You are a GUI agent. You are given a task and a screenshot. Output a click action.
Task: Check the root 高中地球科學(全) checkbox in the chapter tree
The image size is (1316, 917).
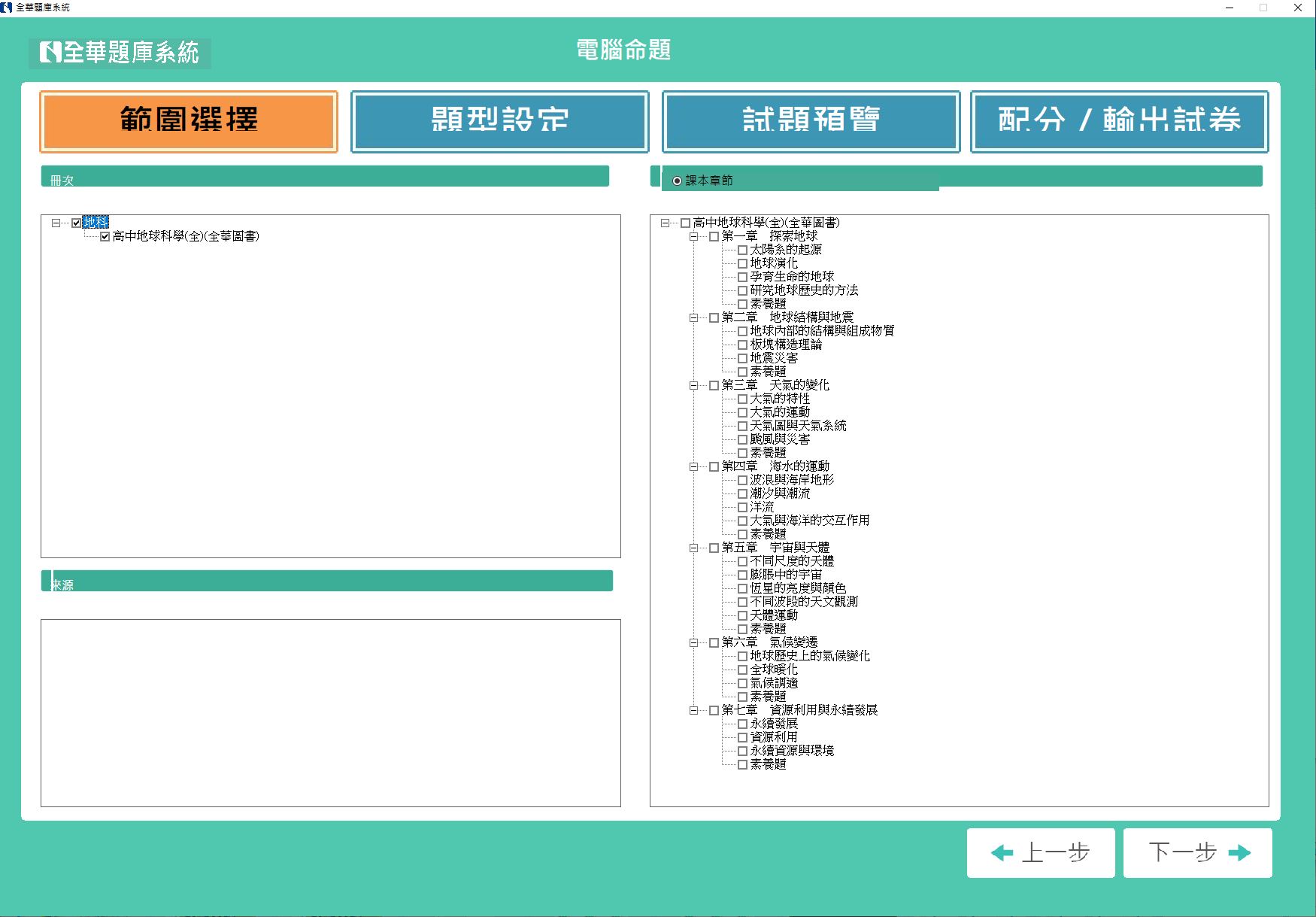tap(685, 223)
